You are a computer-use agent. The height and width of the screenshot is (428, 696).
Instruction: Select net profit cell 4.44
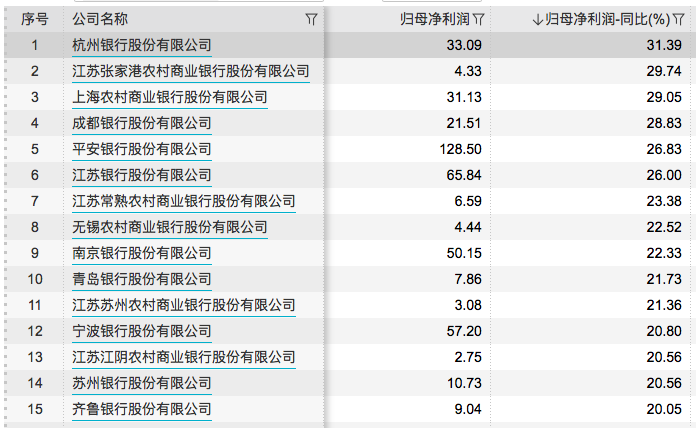(x=468, y=227)
